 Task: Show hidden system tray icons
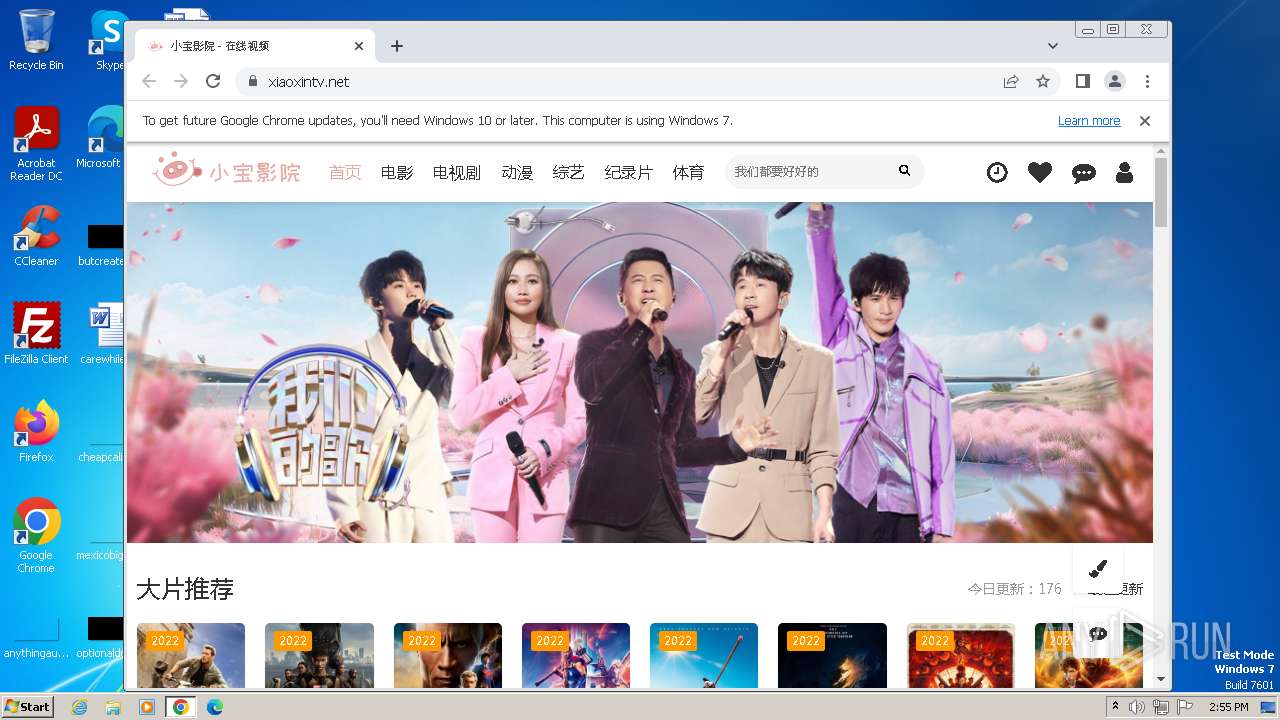point(1116,707)
